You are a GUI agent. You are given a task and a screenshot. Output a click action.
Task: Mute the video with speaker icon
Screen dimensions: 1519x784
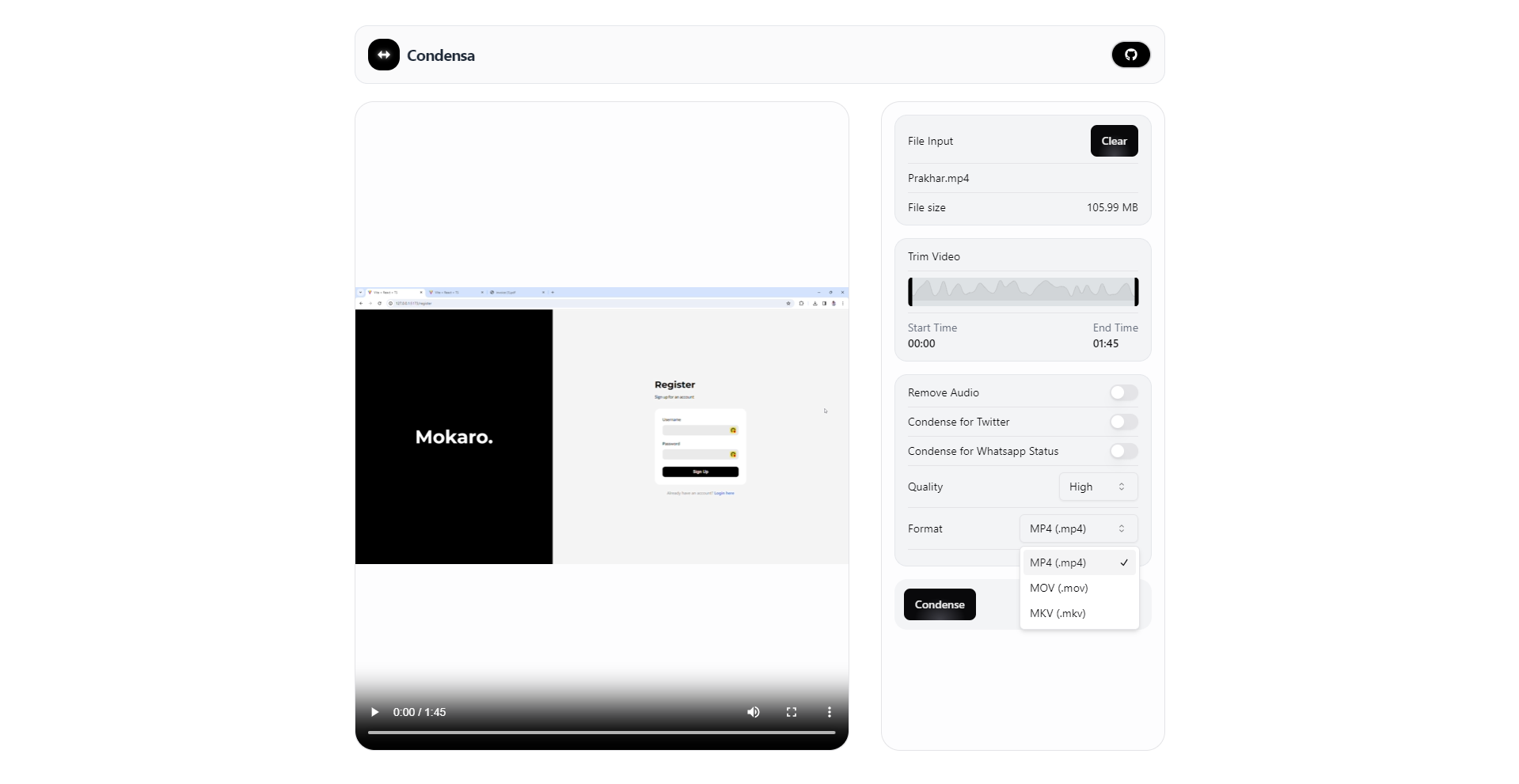tap(753, 712)
